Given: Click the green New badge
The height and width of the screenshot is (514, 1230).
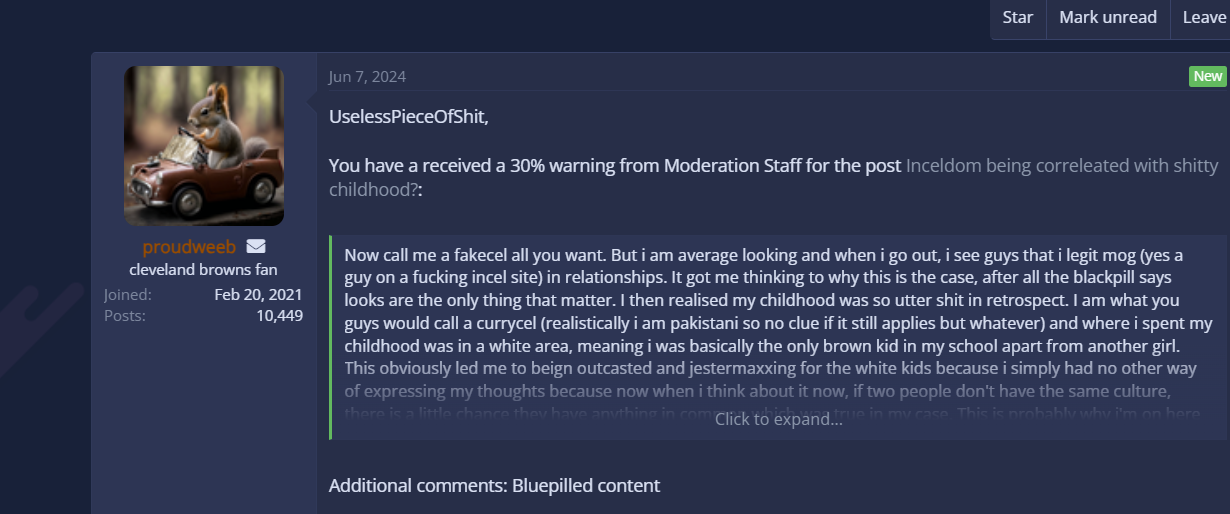Looking at the screenshot, I should point(1207,77).
